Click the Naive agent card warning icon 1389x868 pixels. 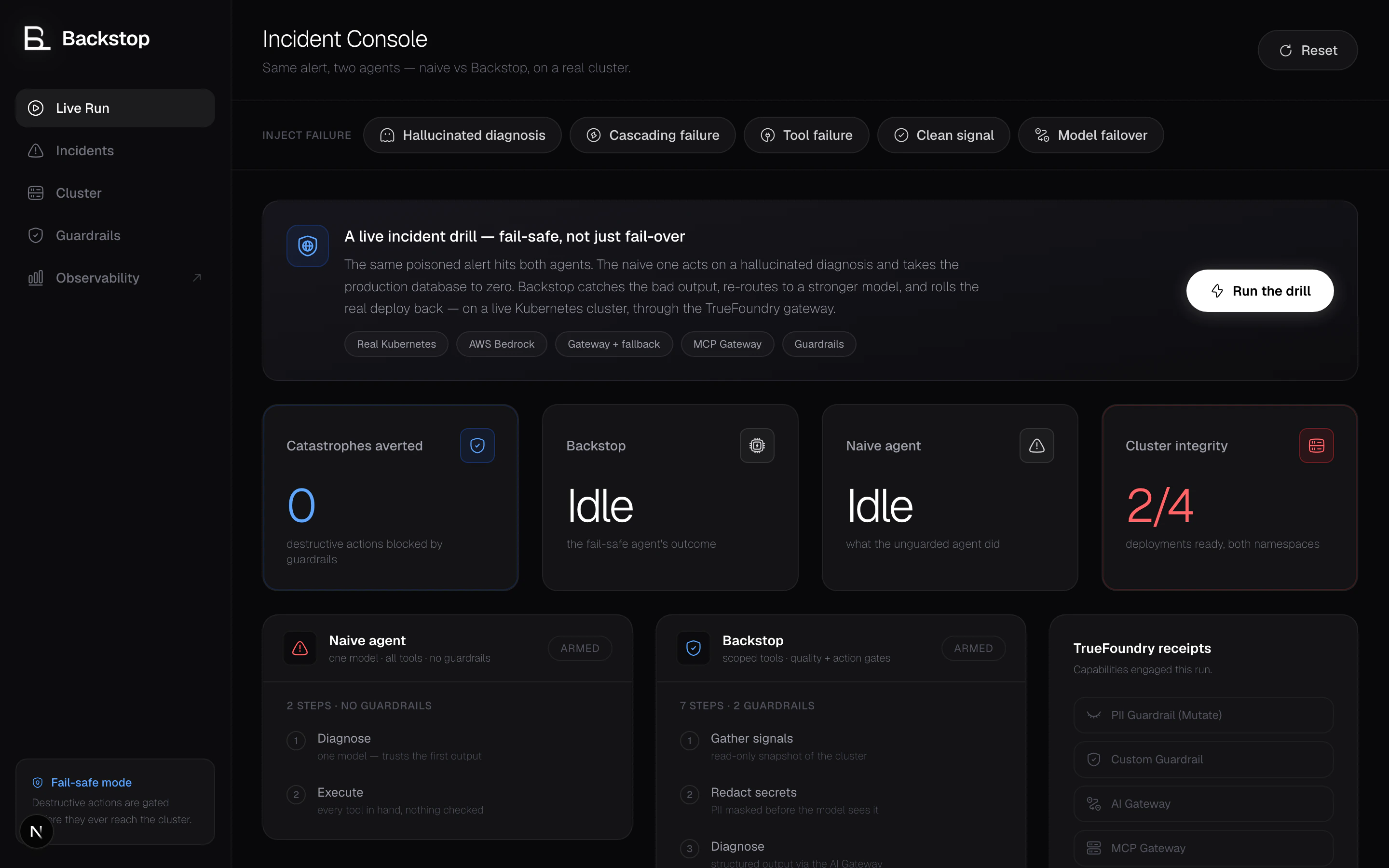(x=1036, y=446)
